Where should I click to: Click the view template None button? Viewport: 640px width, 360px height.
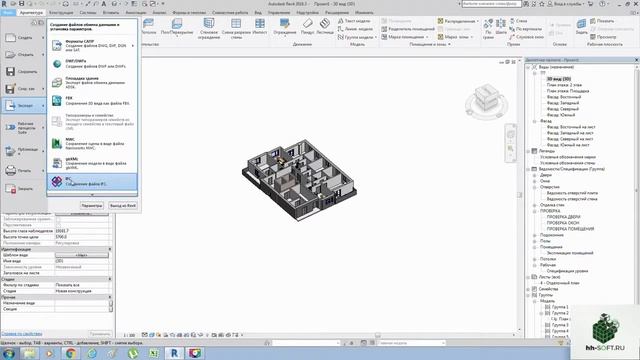(82, 255)
